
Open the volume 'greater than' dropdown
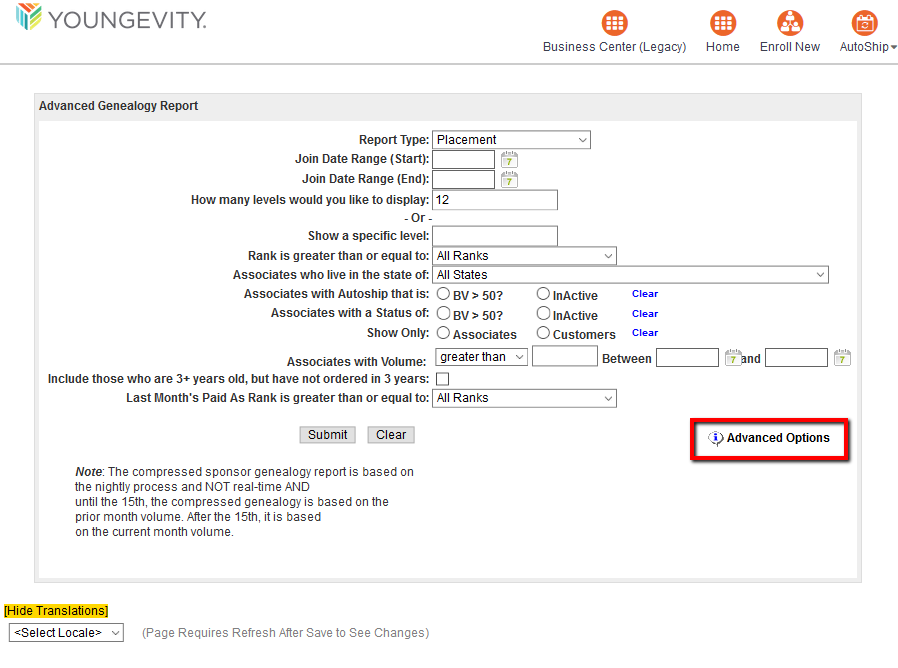pyautogui.click(x=480, y=357)
